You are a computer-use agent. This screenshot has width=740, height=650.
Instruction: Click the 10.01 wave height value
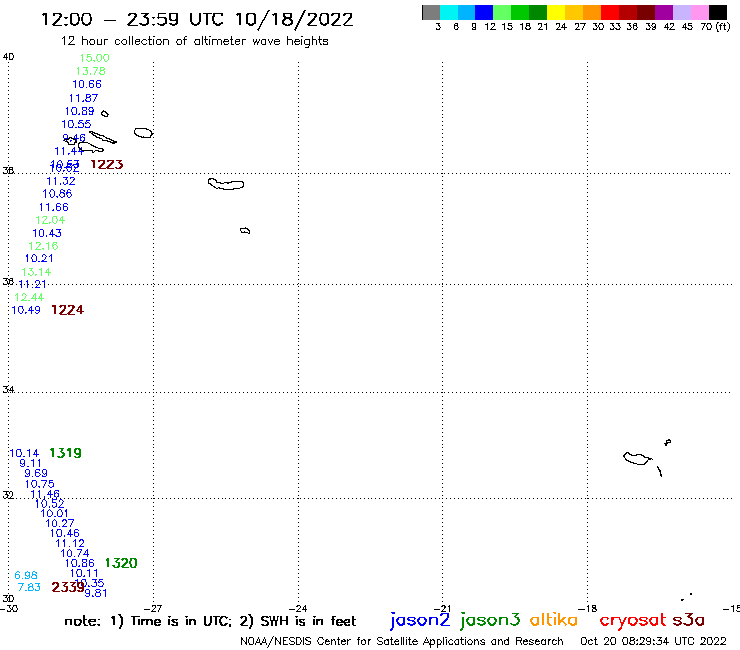(55, 514)
